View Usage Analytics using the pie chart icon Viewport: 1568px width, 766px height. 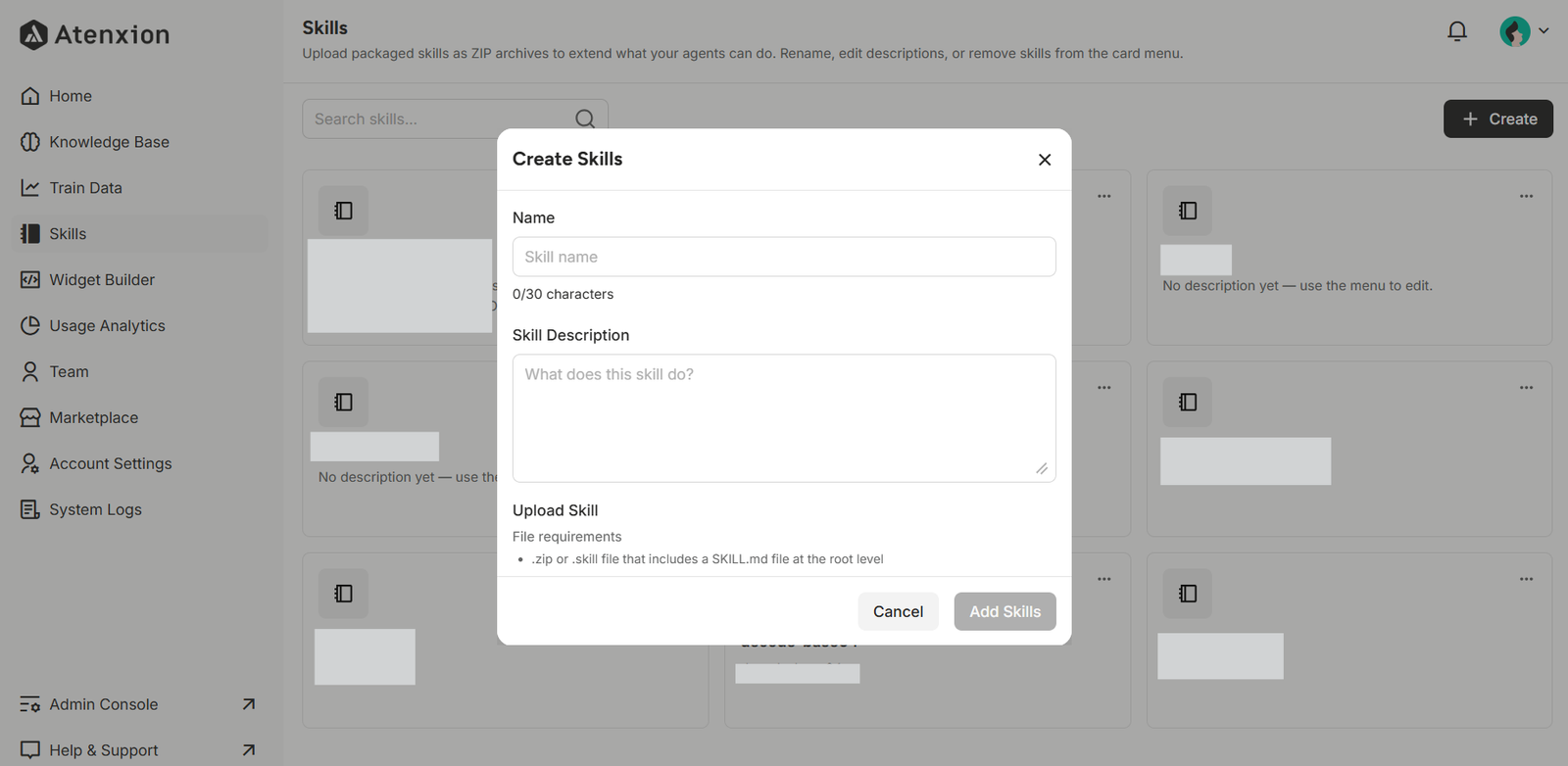tap(30, 326)
